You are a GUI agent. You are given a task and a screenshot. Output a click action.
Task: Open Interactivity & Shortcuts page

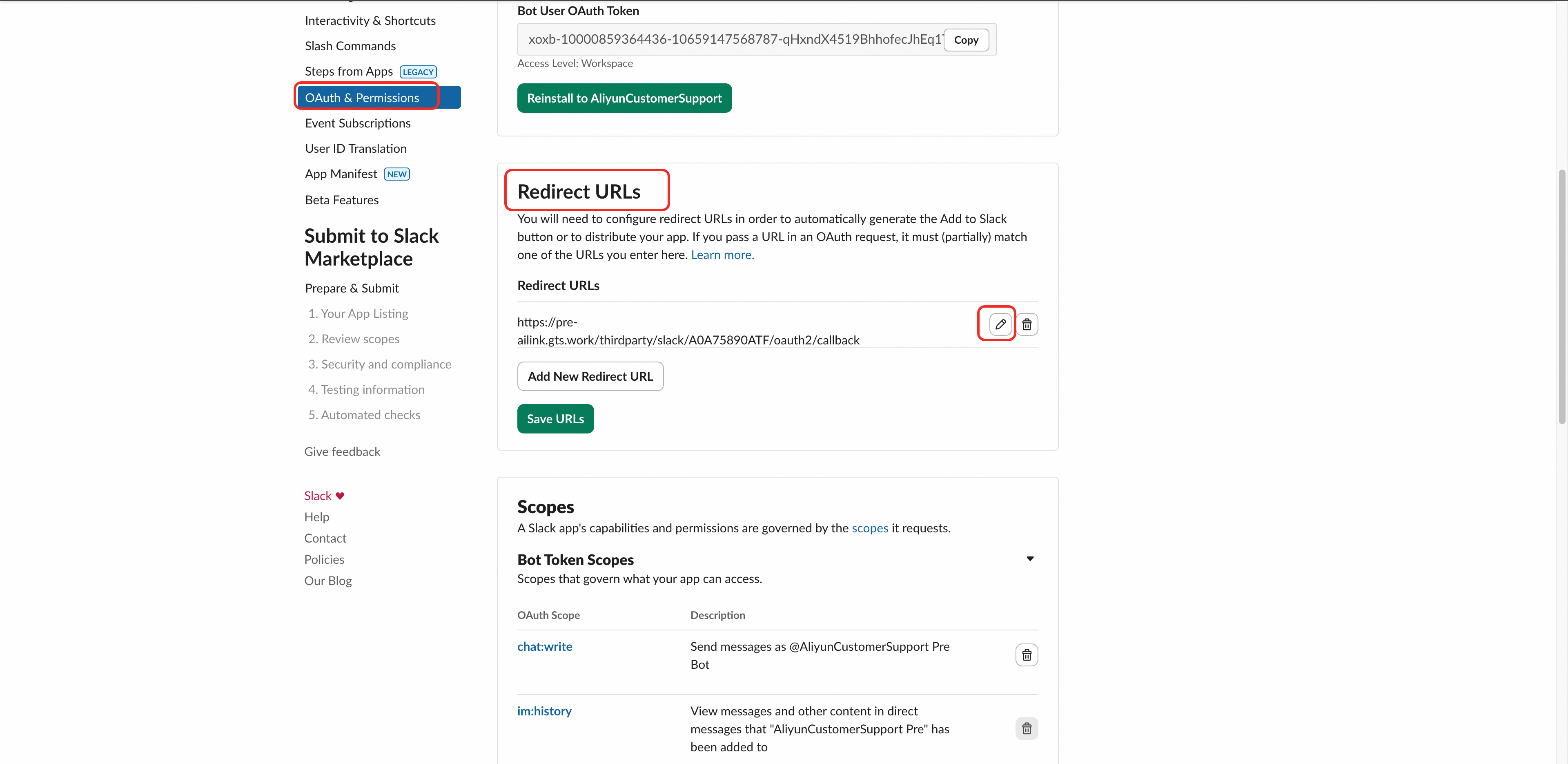[x=370, y=21]
